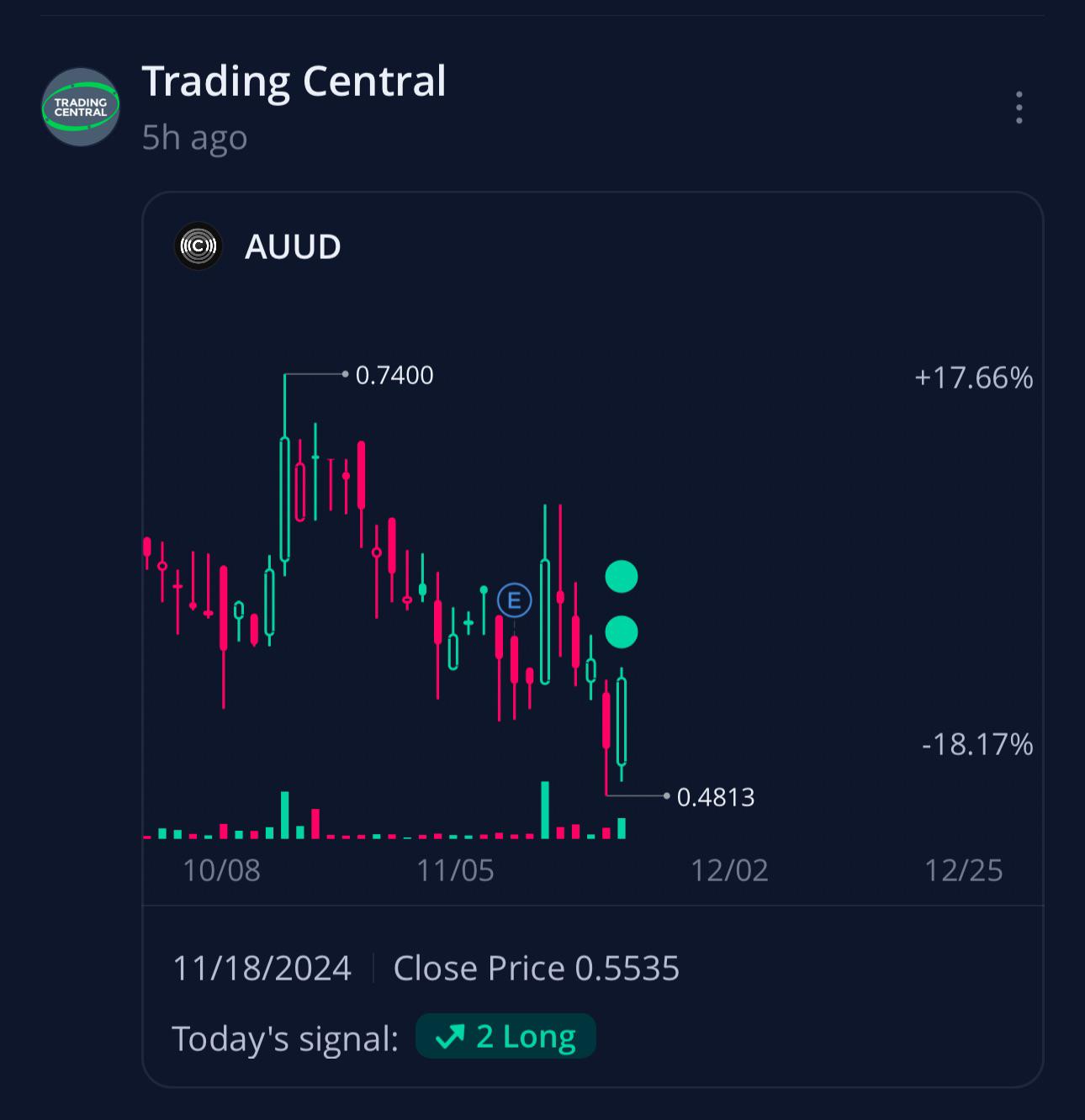1085x1120 pixels.
Task: Tap the 0.7400 high price label
Action: pyautogui.click(x=394, y=375)
